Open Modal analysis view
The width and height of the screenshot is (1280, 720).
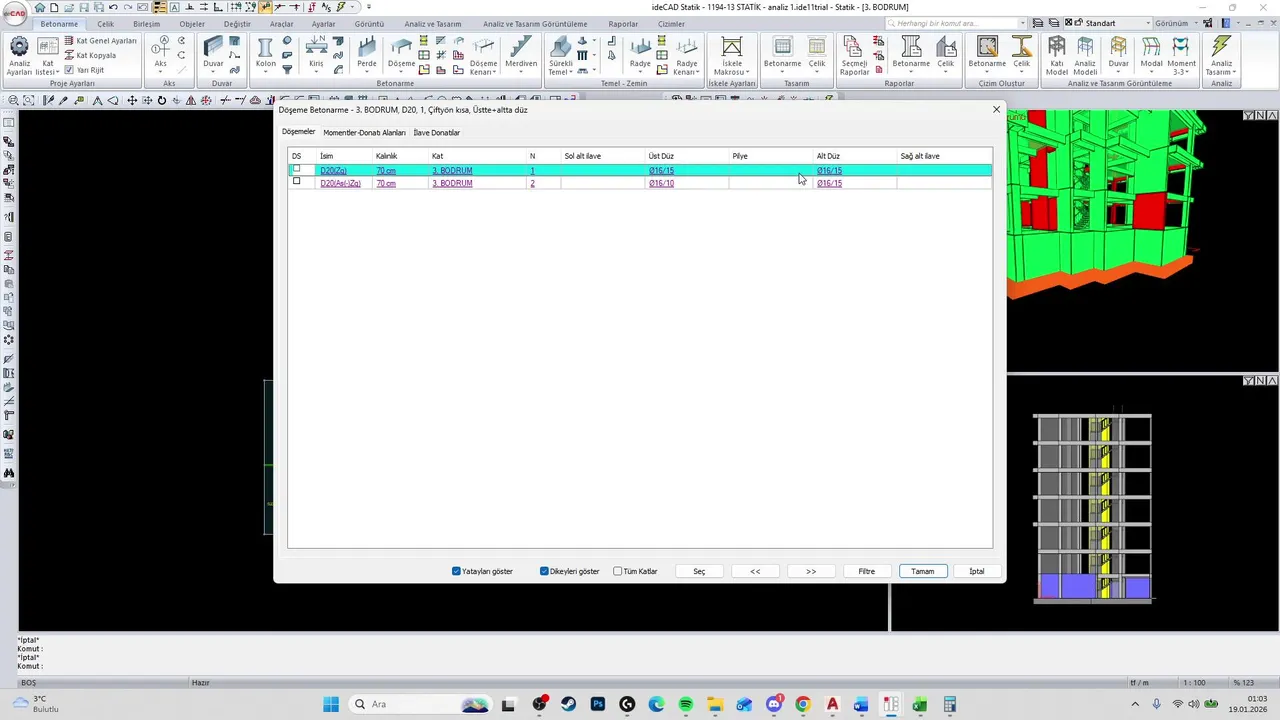point(1151,54)
